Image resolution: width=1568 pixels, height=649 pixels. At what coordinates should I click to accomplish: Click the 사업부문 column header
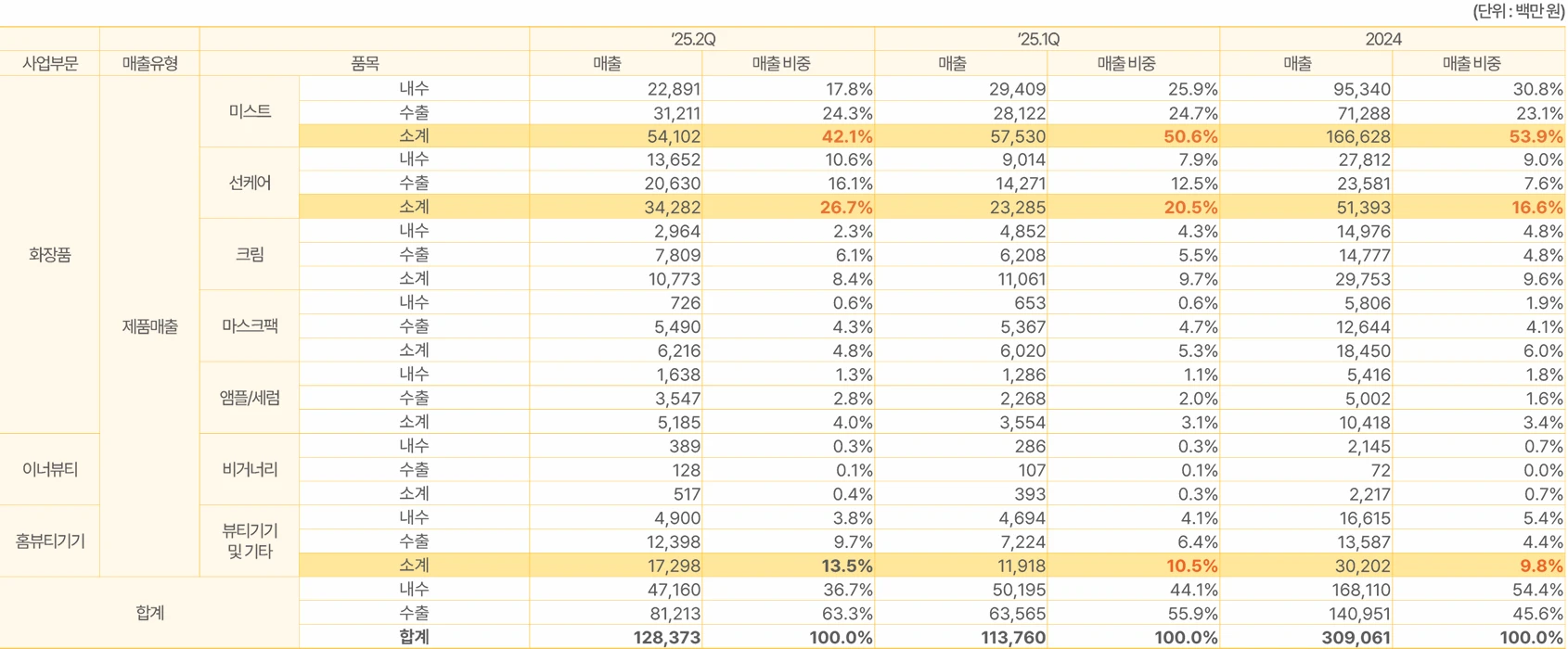(x=50, y=63)
